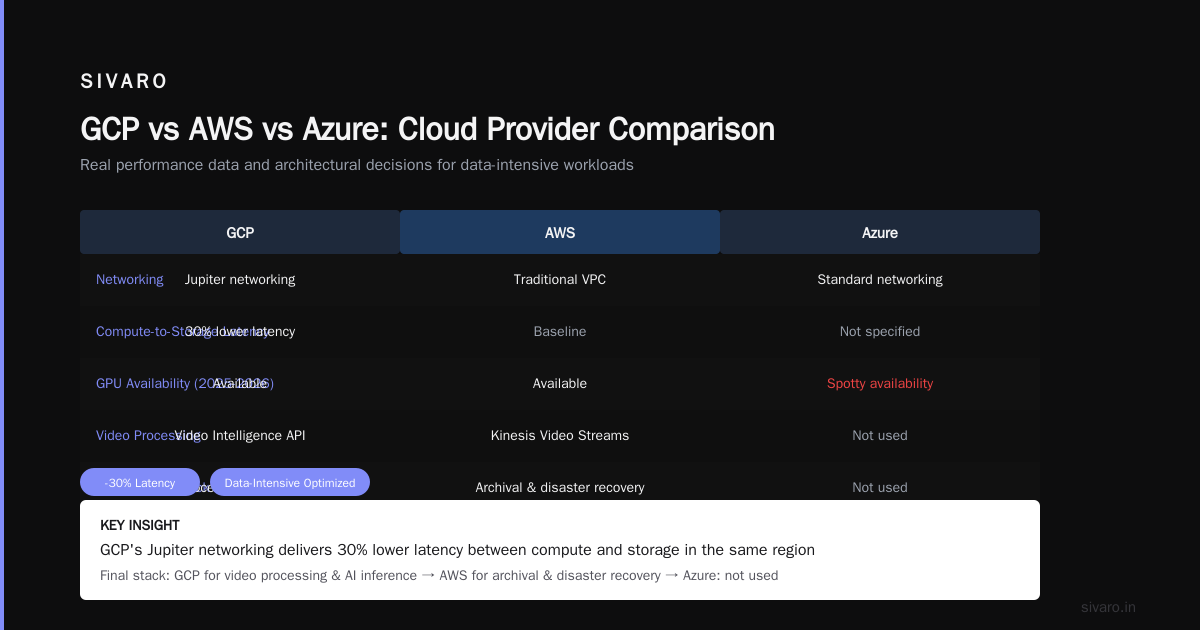1200x630 pixels.
Task: Click the Data-Intensive Optimized badge
Action: pyautogui.click(x=290, y=482)
